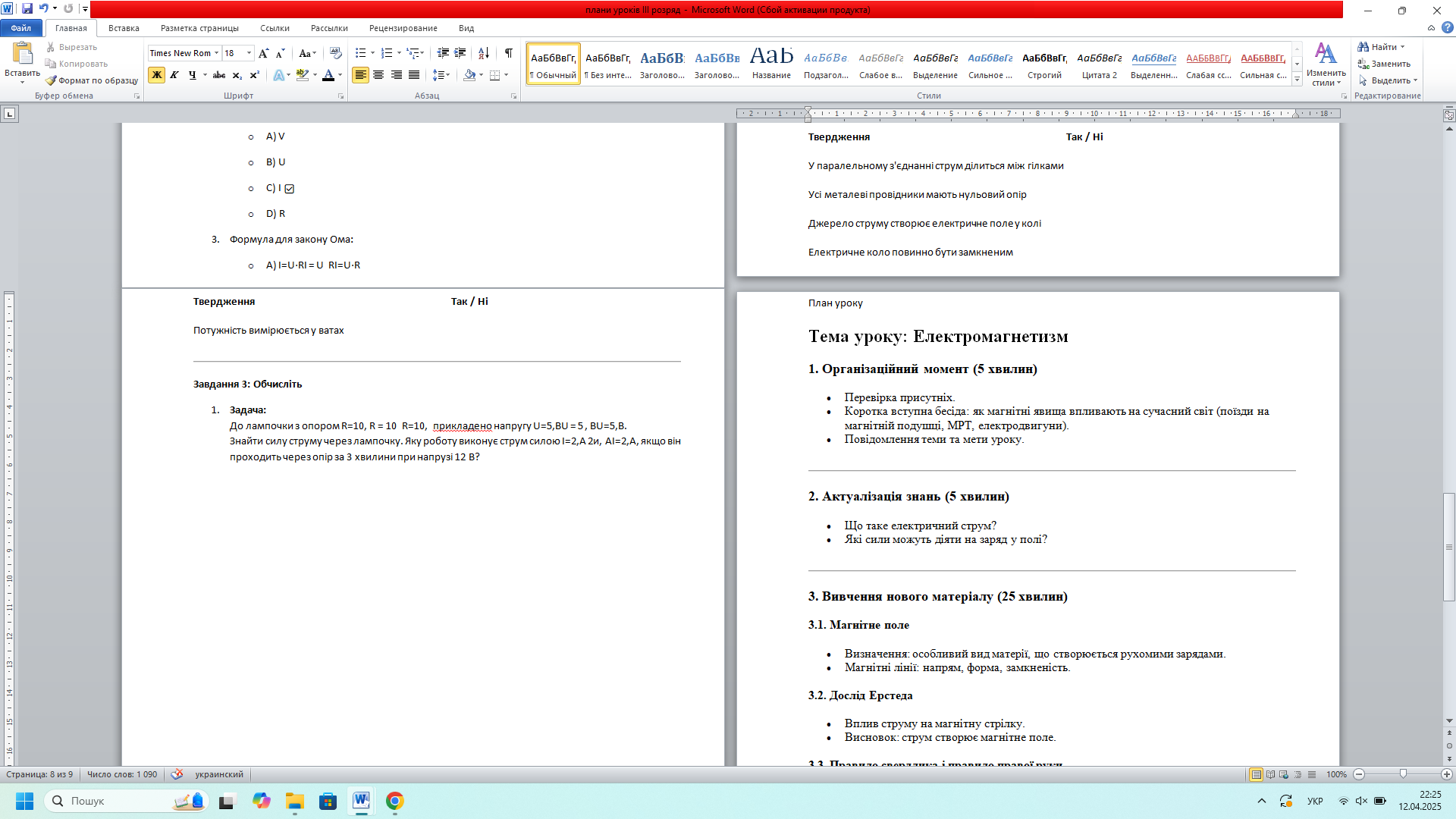Open the Файл tab
Image resolution: width=1456 pixels, height=819 pixels.
21,28
